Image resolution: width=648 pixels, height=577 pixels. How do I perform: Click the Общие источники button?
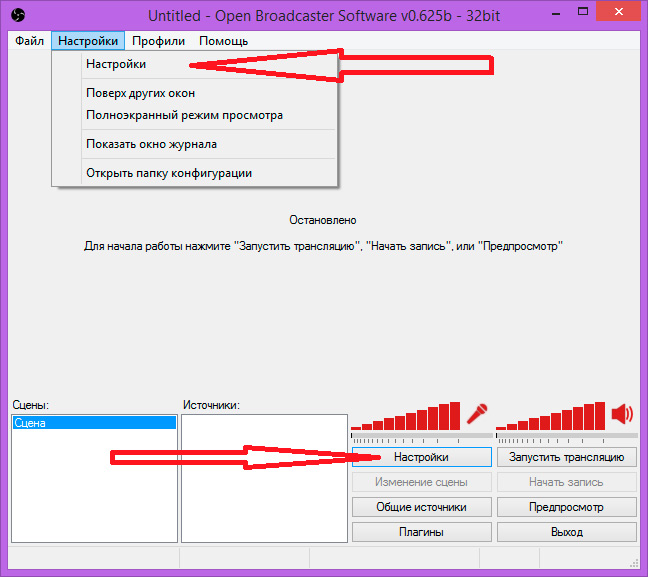pos(422,507)
